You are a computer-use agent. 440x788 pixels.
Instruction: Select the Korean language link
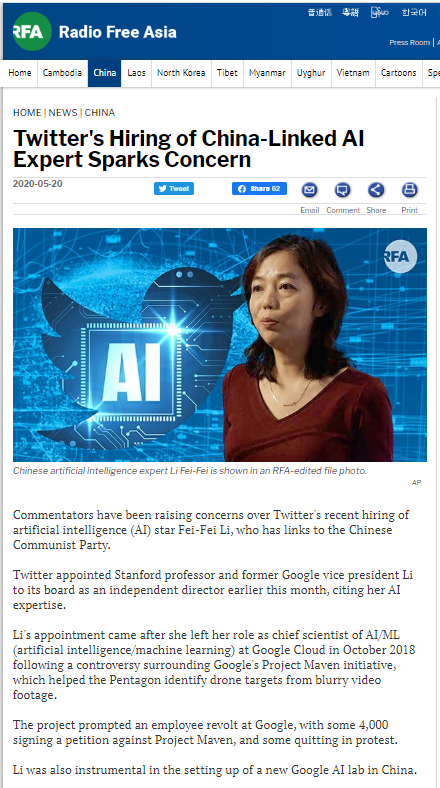[414, 13]
